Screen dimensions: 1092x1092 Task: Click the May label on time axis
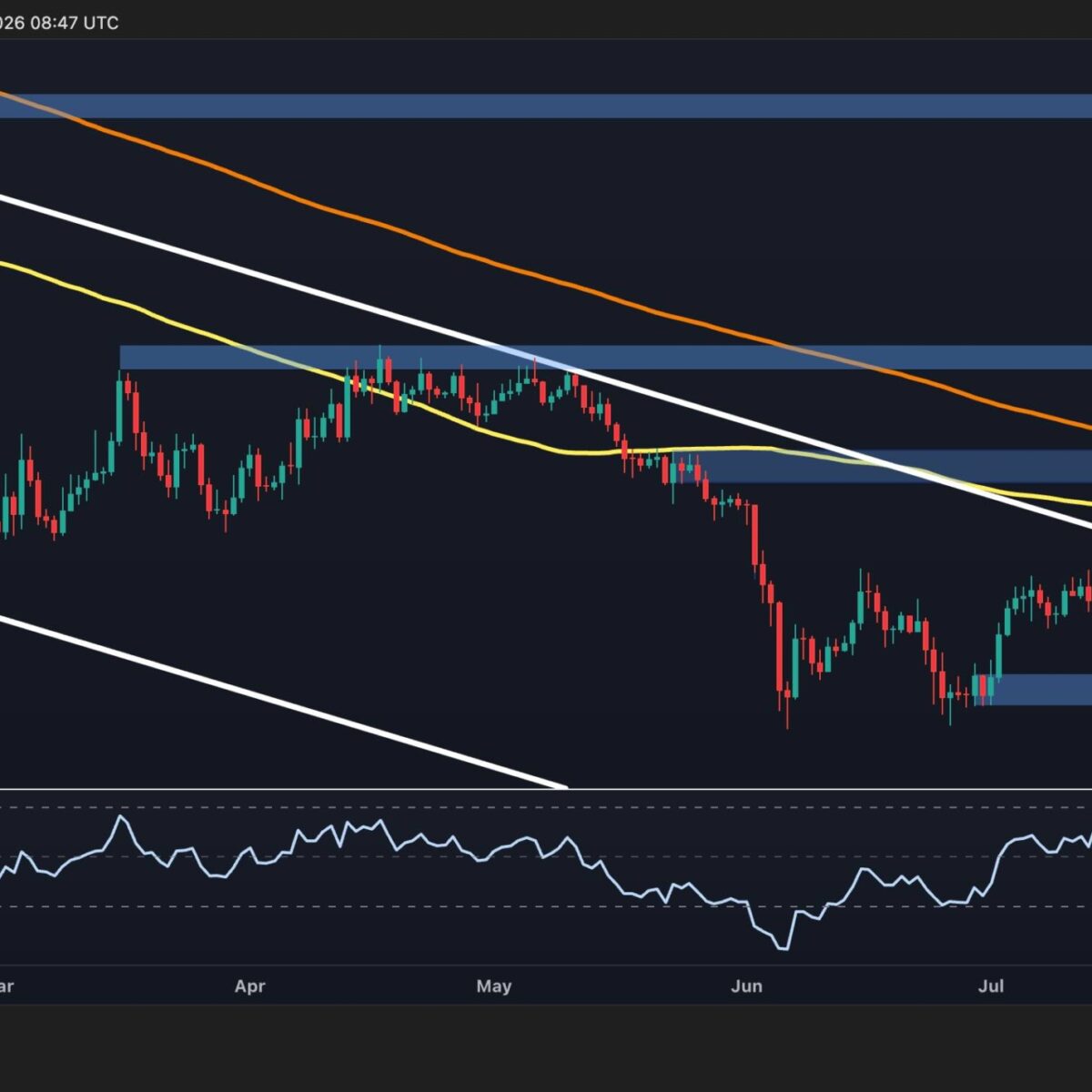point(493,986)
